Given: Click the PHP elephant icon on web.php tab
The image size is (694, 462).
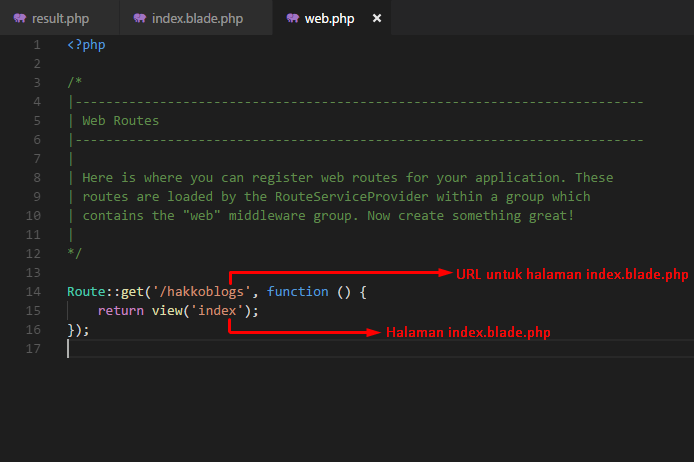Looking at the screenshot, I should click(293, 18).
